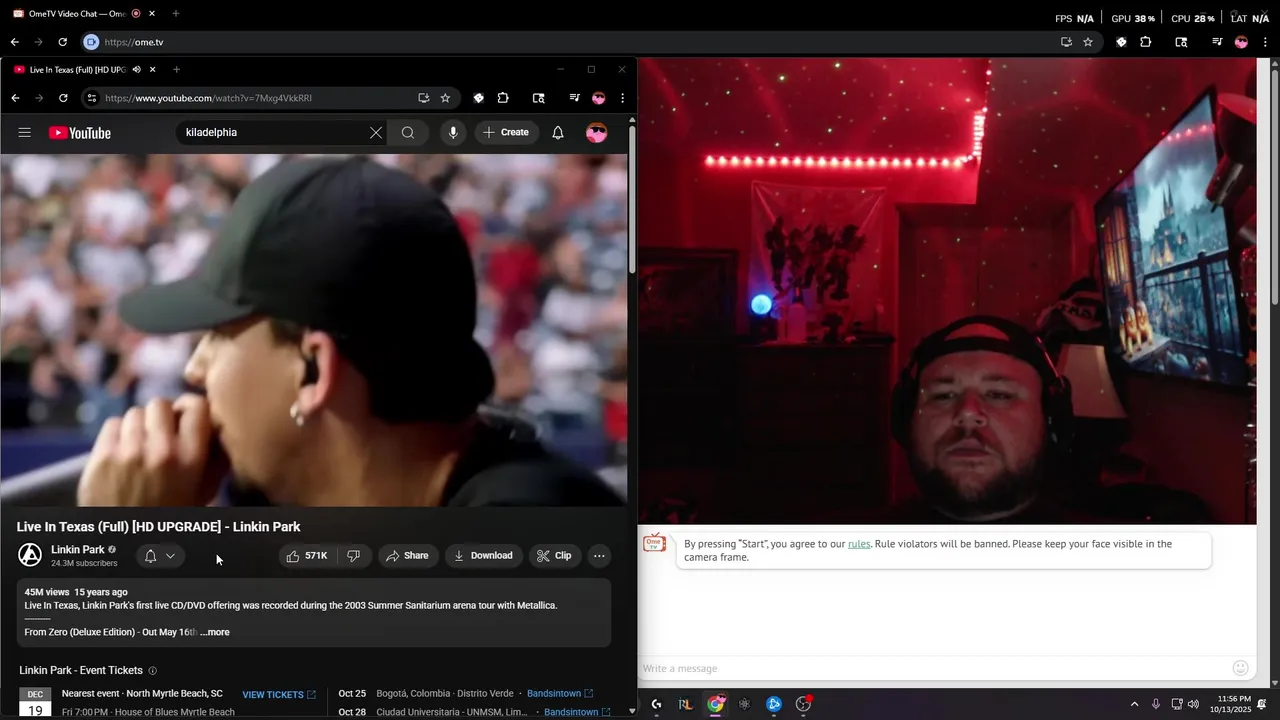Start voice search with microphone
The image size is (1280, 720).
[453, 133]
